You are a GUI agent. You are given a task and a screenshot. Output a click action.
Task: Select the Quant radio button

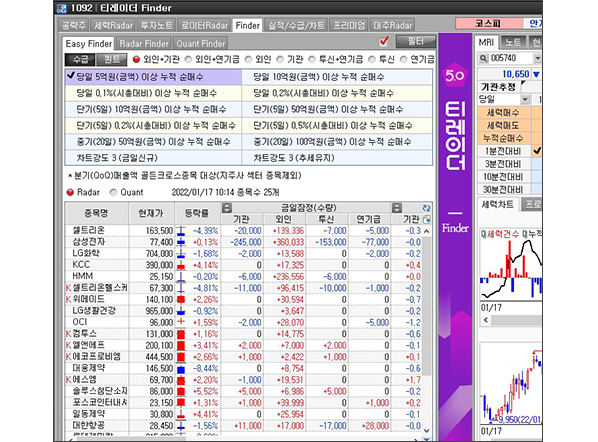[x=113, y=192]
